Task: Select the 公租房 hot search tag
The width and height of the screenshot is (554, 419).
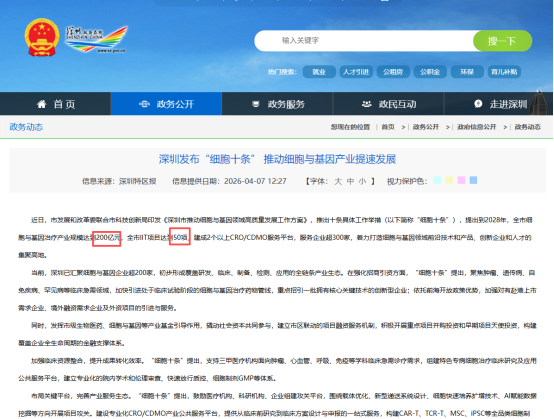Action: click(x=393, y=72)
